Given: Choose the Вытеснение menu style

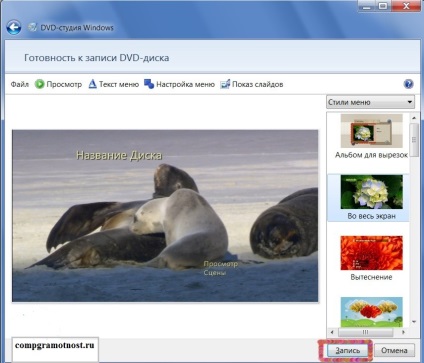Looking at the screenshot, I should tap(371, 258).
